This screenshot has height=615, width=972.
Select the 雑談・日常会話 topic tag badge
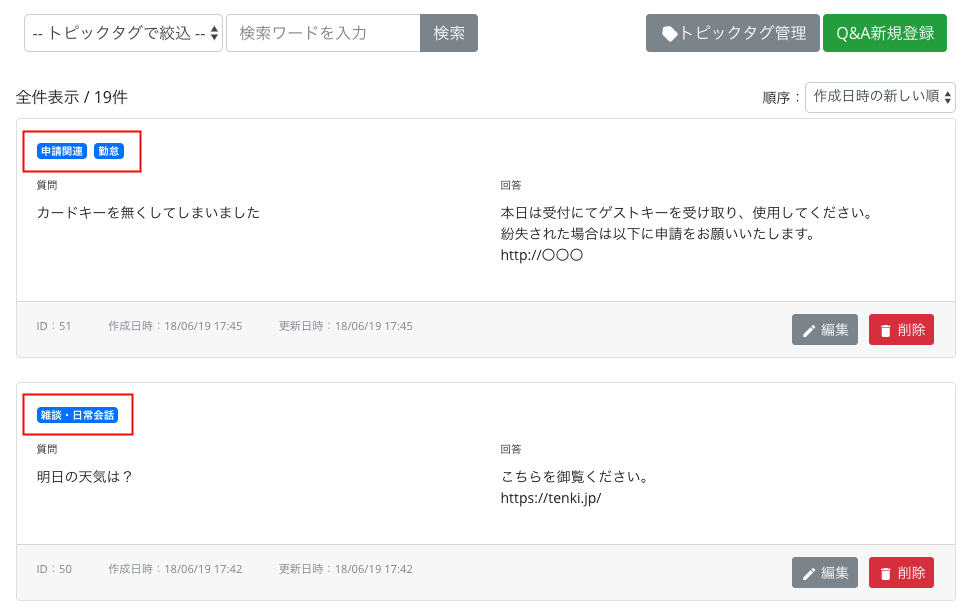tap(77, 415)
